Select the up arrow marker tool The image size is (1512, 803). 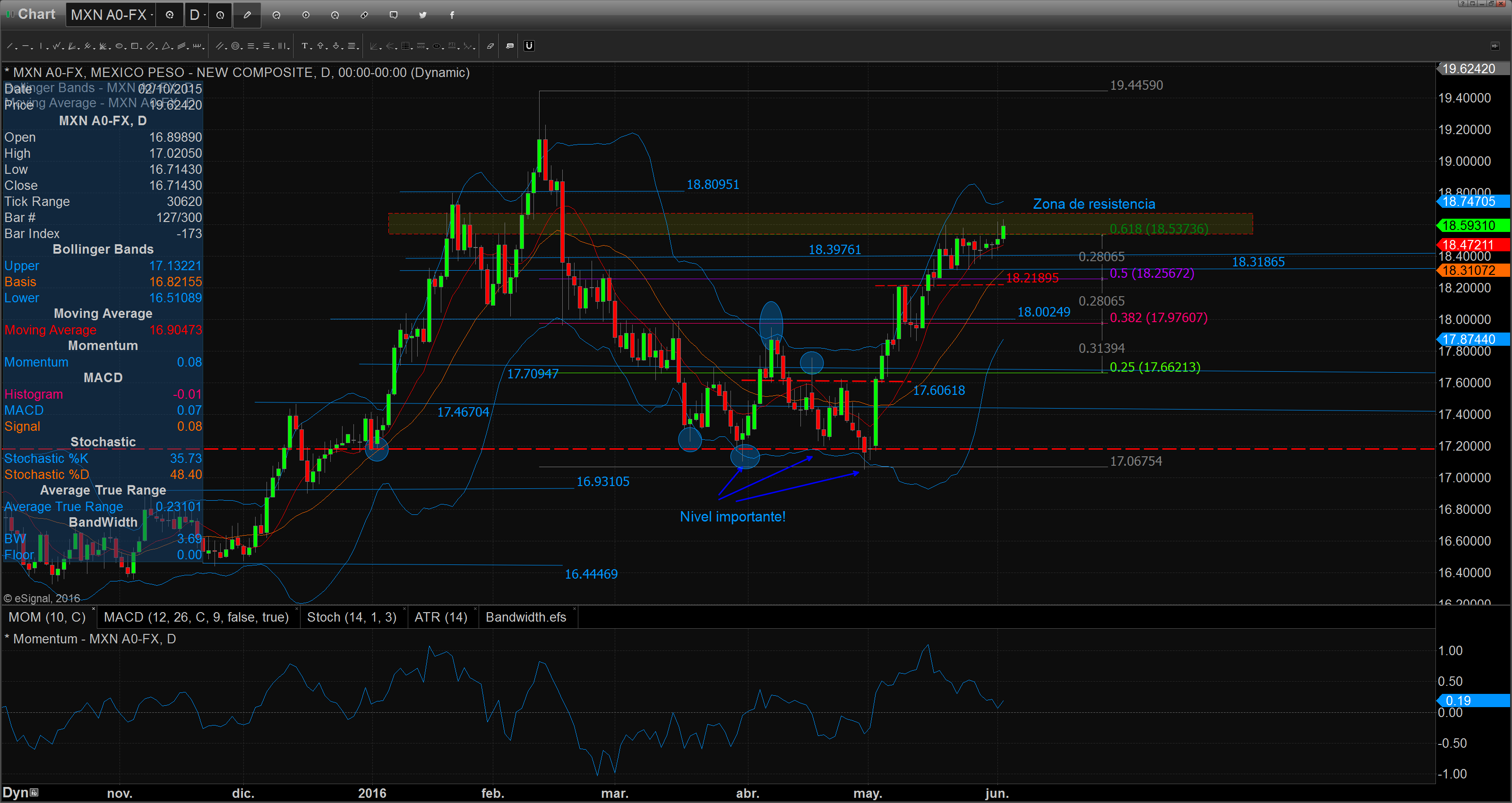click(320, 46)
